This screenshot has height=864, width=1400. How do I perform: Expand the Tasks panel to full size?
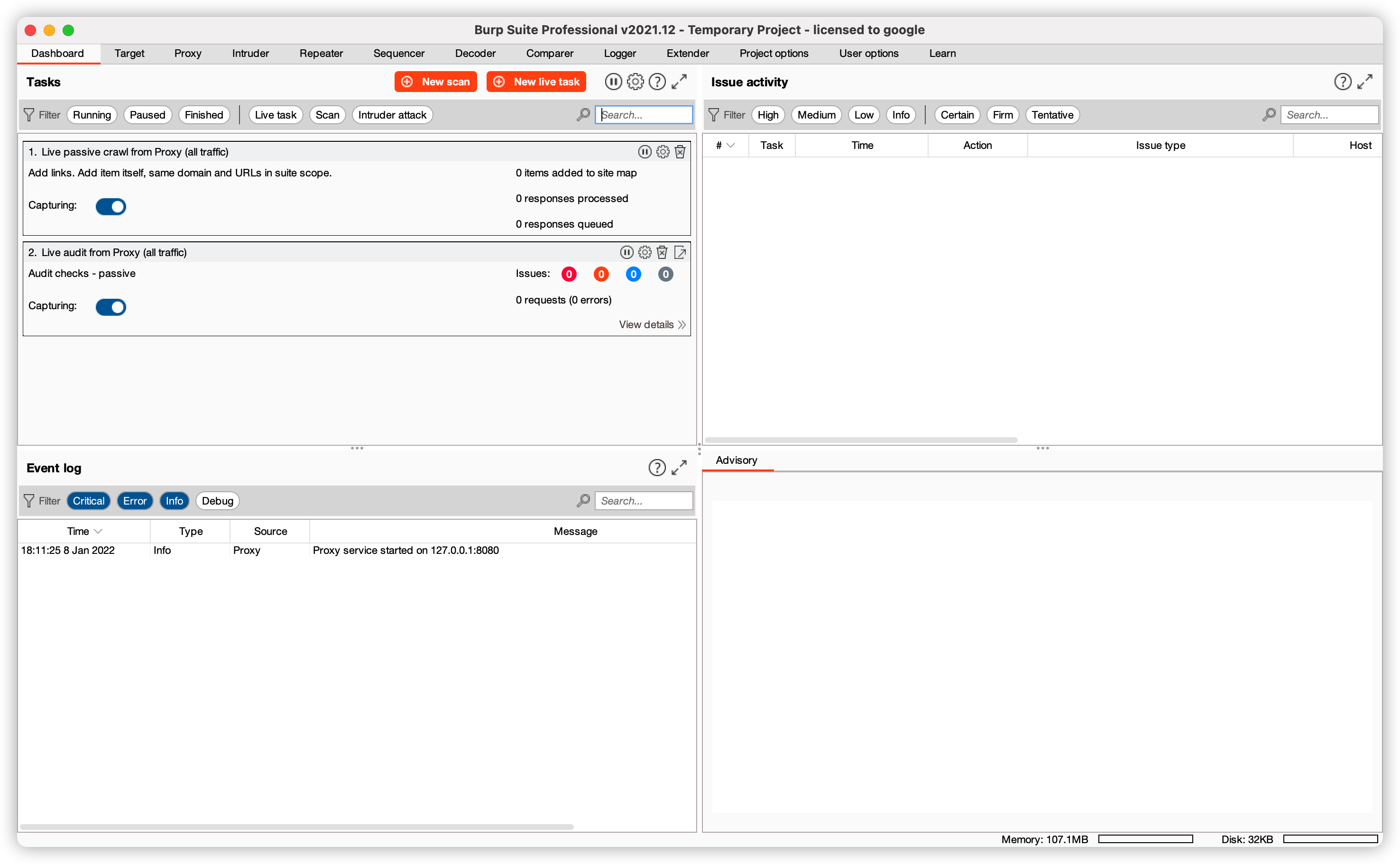[x=679, y=82]
